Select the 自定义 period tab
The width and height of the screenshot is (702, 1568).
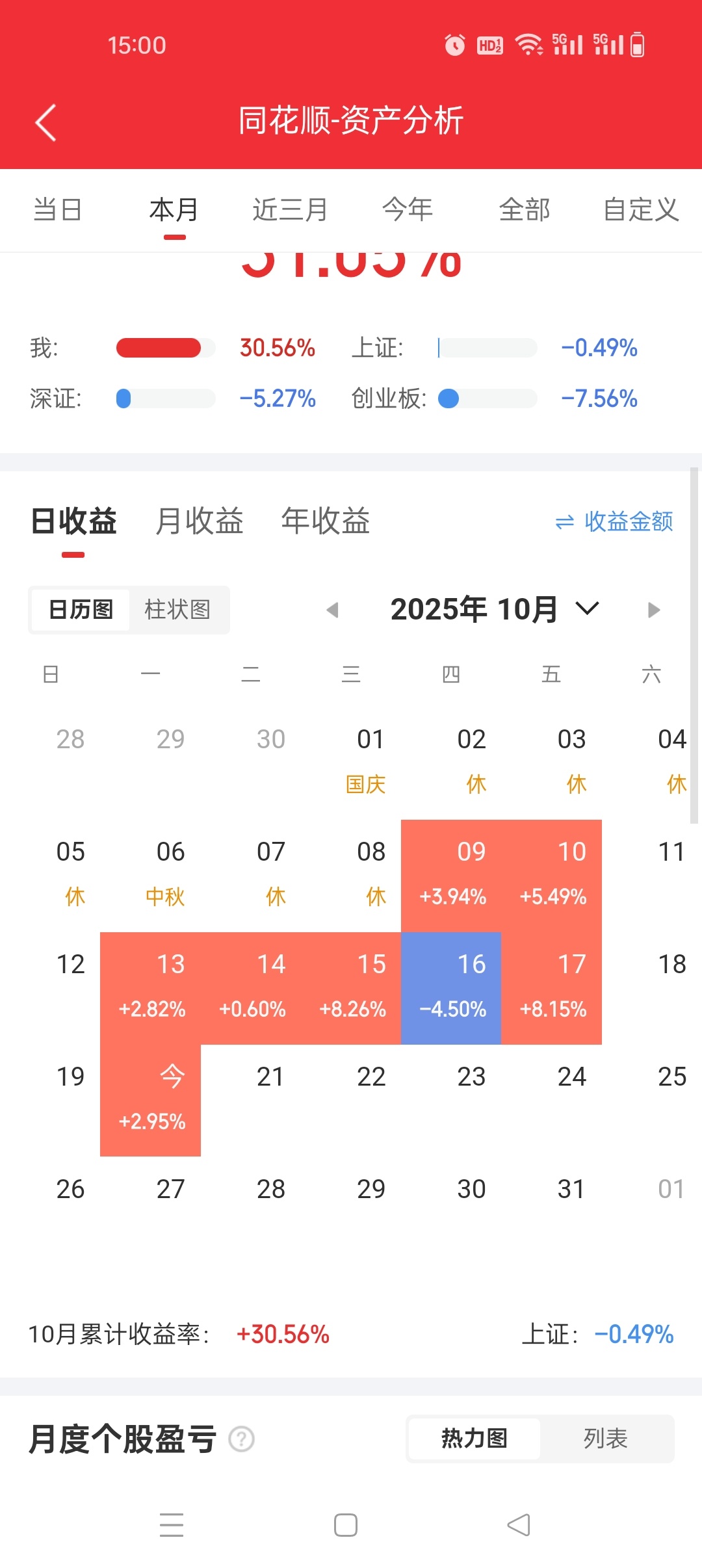641,209
